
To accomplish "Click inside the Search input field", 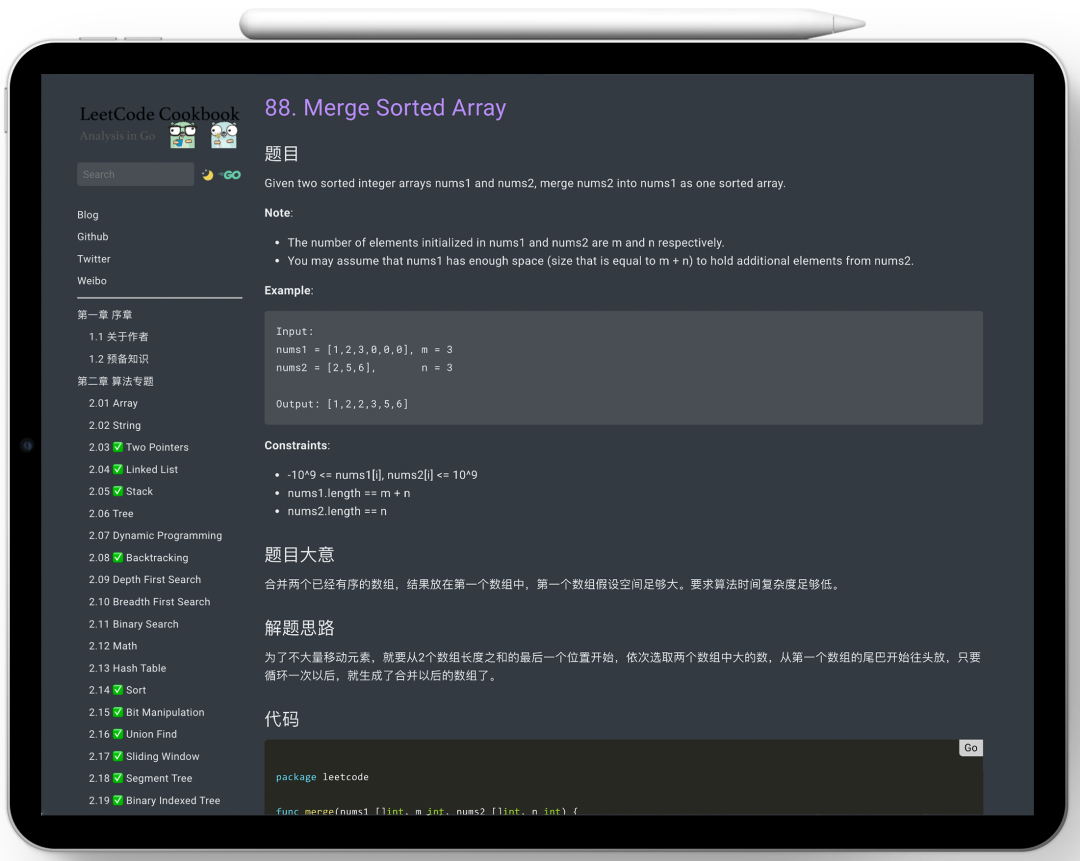I will [135, 174].
